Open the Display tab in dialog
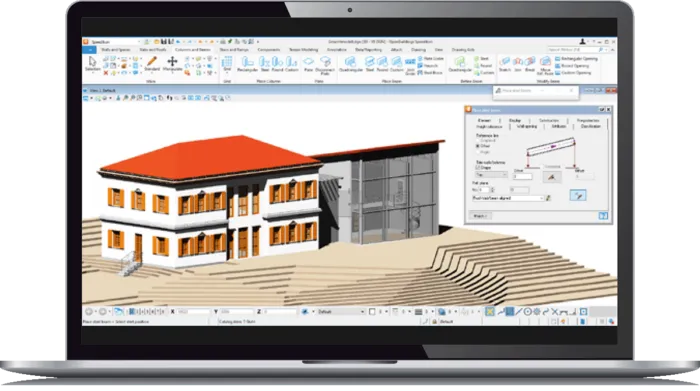 pyautogui.click(x=515, y=121)
